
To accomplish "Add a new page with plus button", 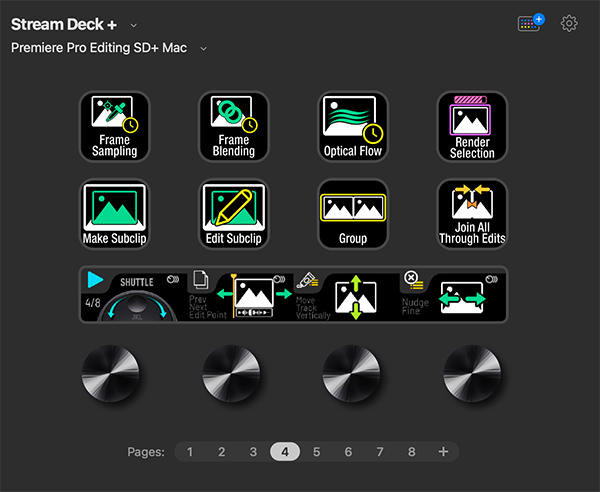I will [443, 452].
